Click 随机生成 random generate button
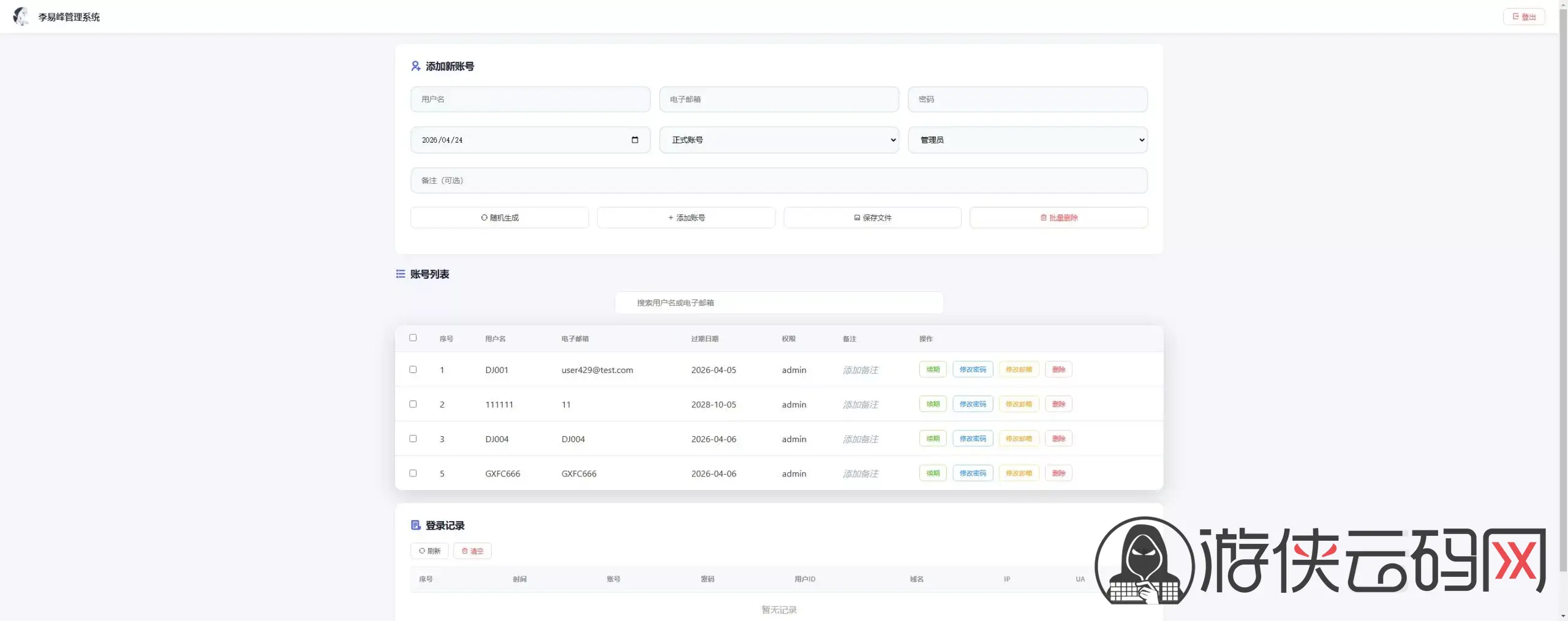The image size is (1568, 621). tap(499, 218)
